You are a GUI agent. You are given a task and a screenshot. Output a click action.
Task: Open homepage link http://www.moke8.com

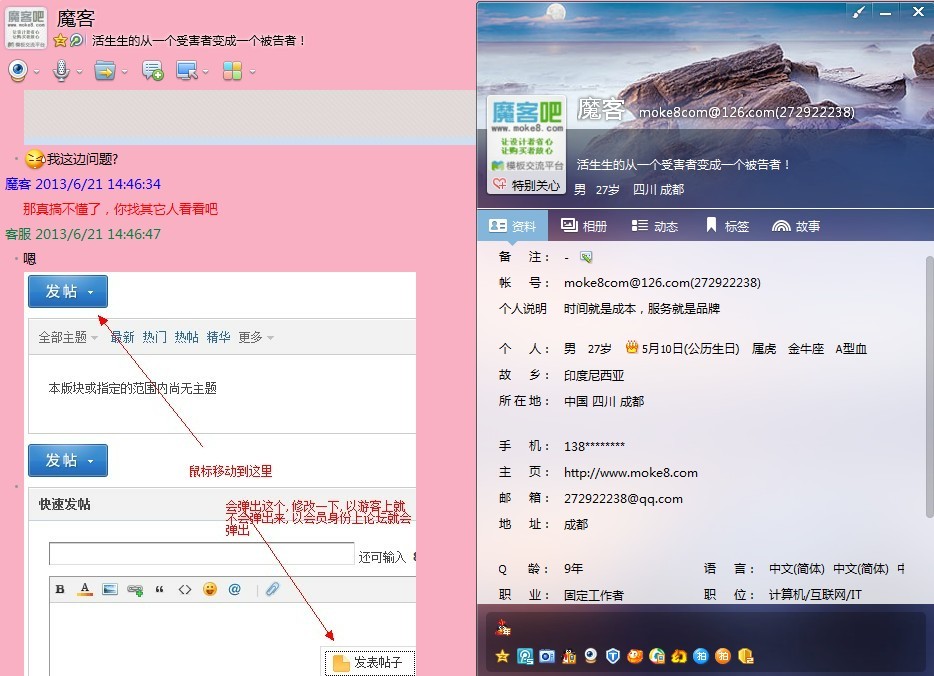point(631,473)
